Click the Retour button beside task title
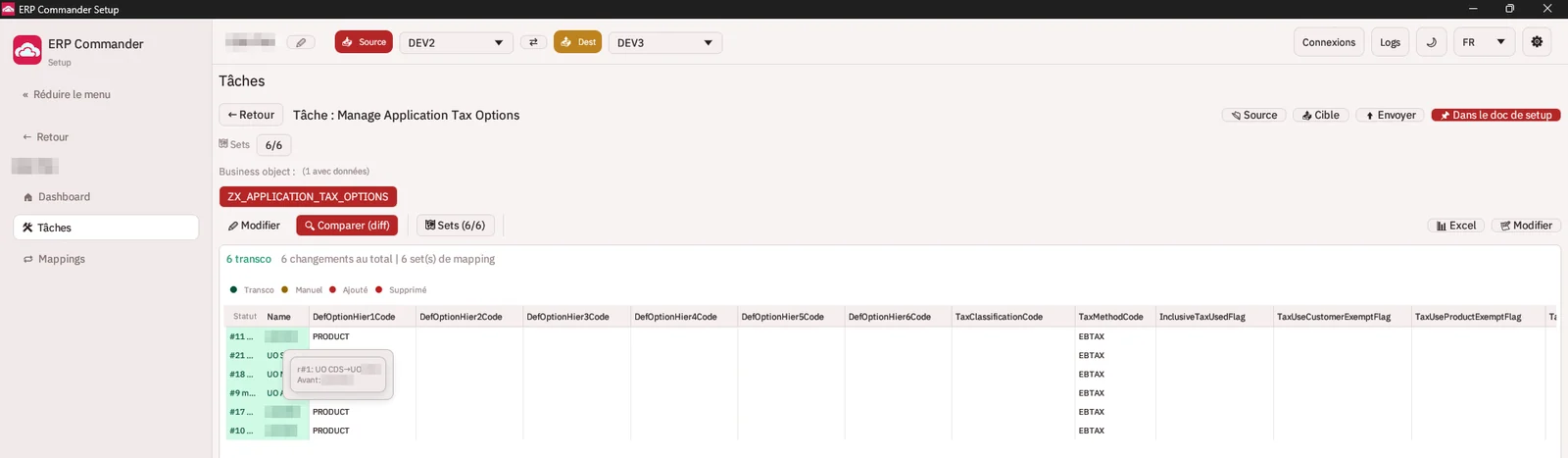The width and height of the screenshot is (1568, 458). pyautogui.click(x=251, y=115)
